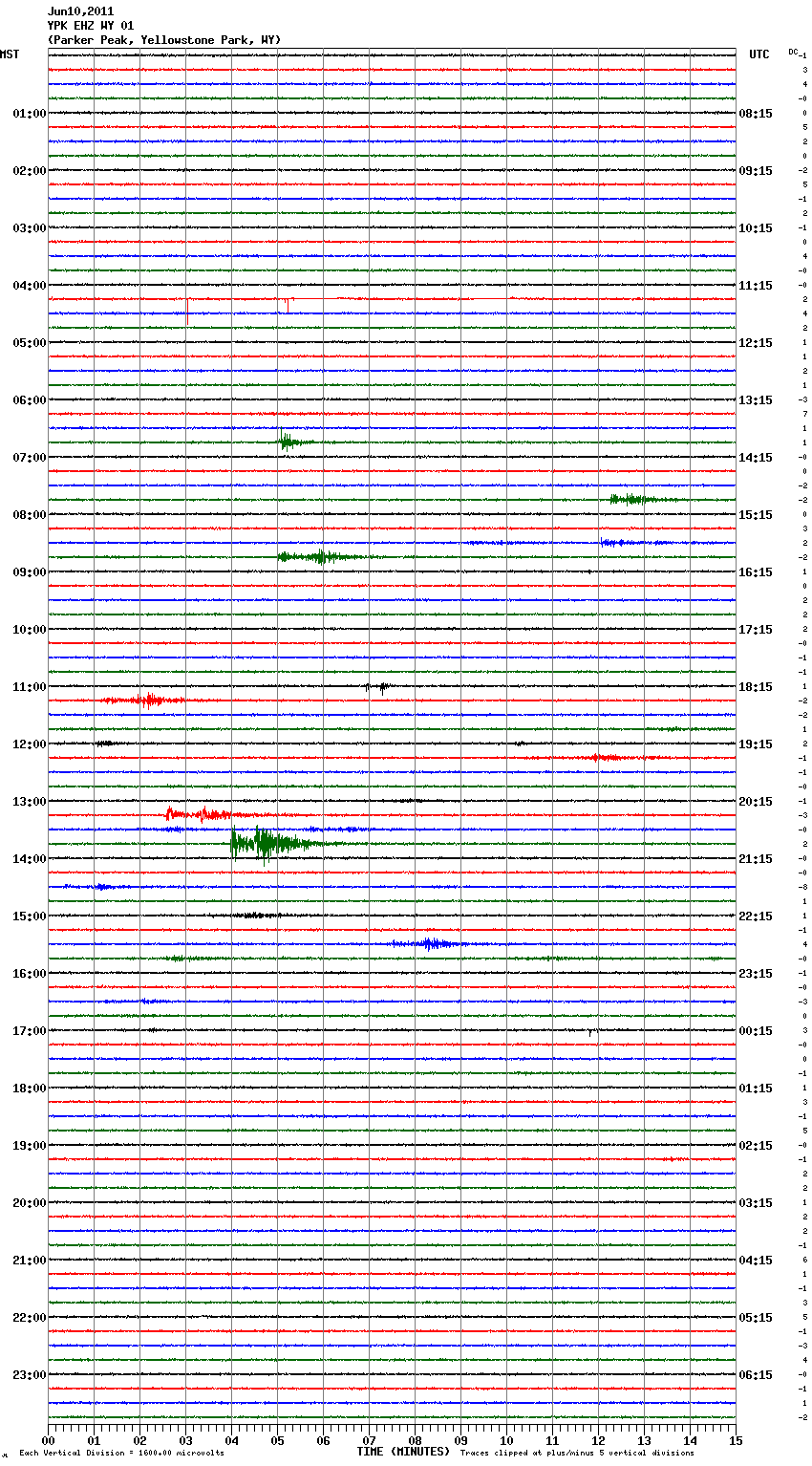This screenshot has width=812, height=1466.
Task: Click the 00:15 UTC time label
Action: click(756, 1031)
